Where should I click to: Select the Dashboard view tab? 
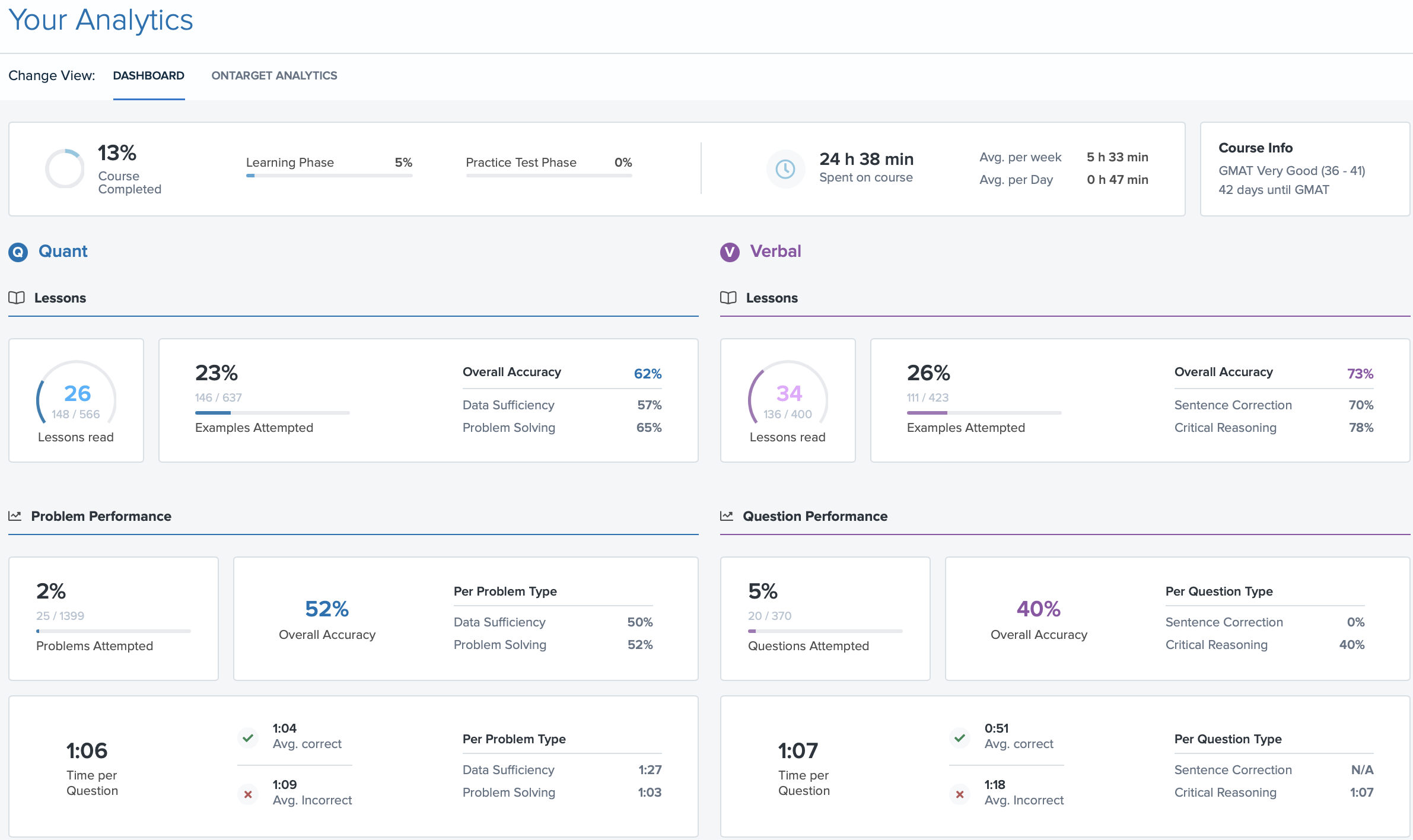pyautogui.click(x=148, y=75)
